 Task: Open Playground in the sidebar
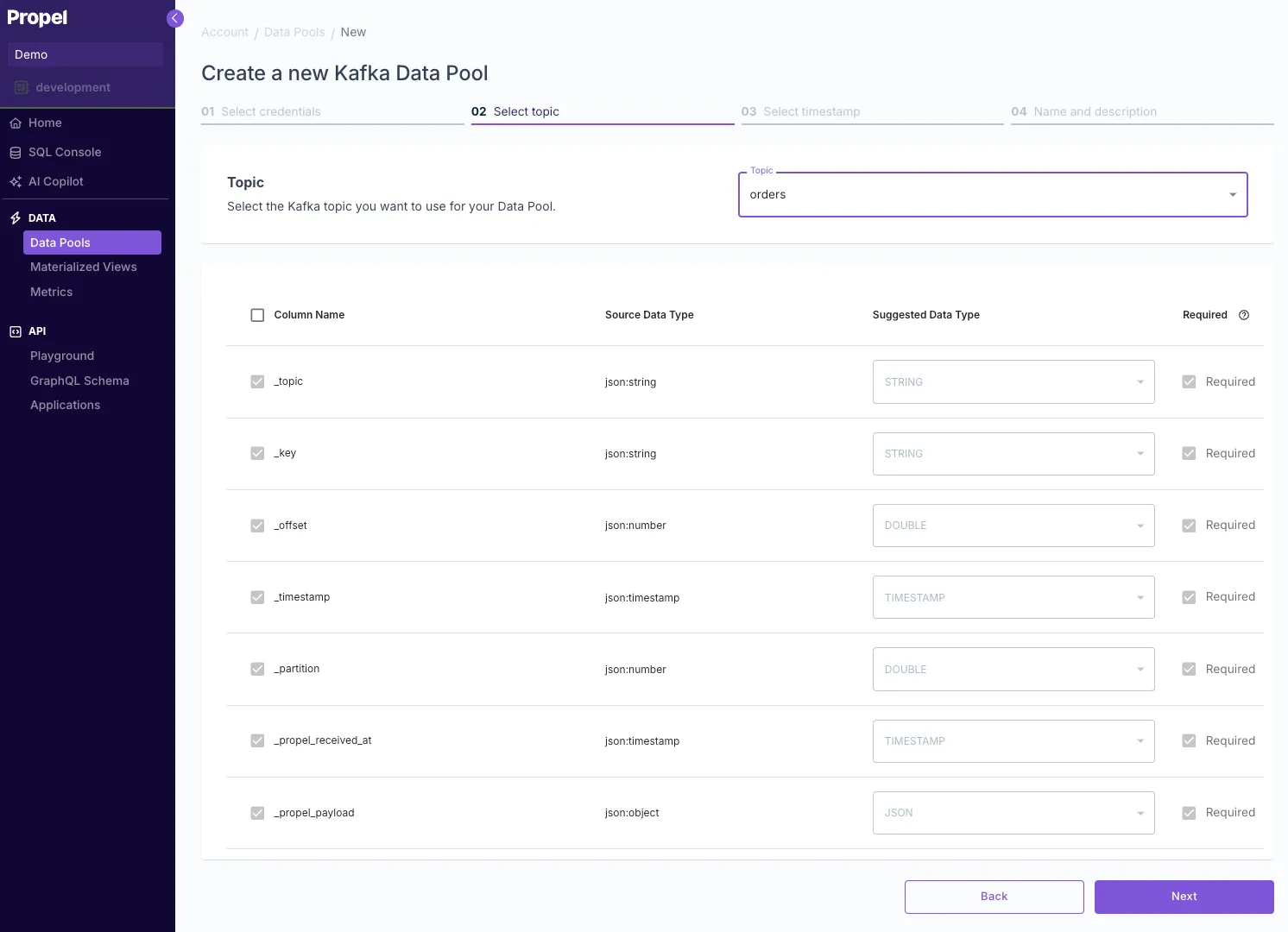(62, 356)
